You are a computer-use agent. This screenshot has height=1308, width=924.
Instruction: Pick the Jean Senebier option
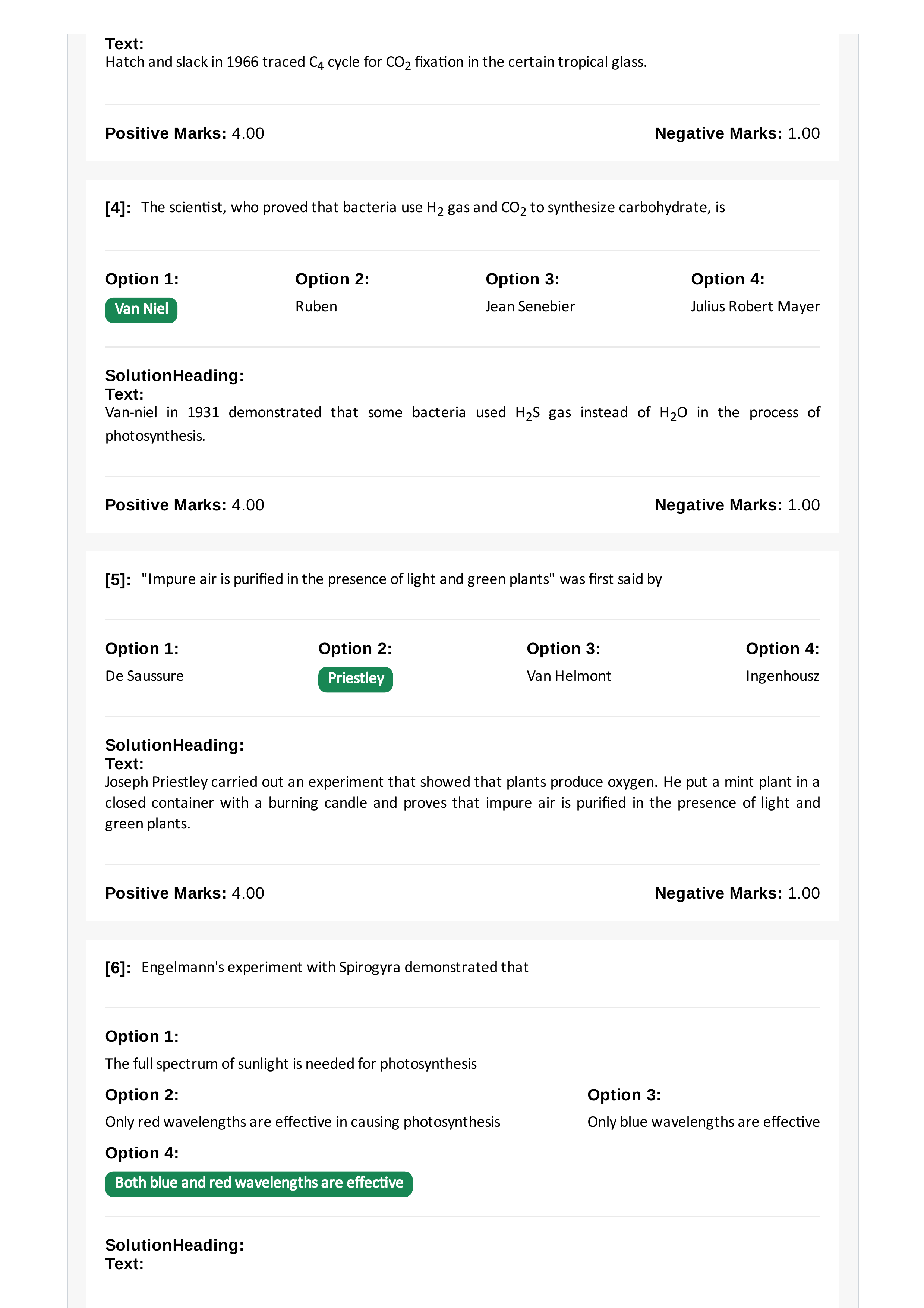[529, 306]
